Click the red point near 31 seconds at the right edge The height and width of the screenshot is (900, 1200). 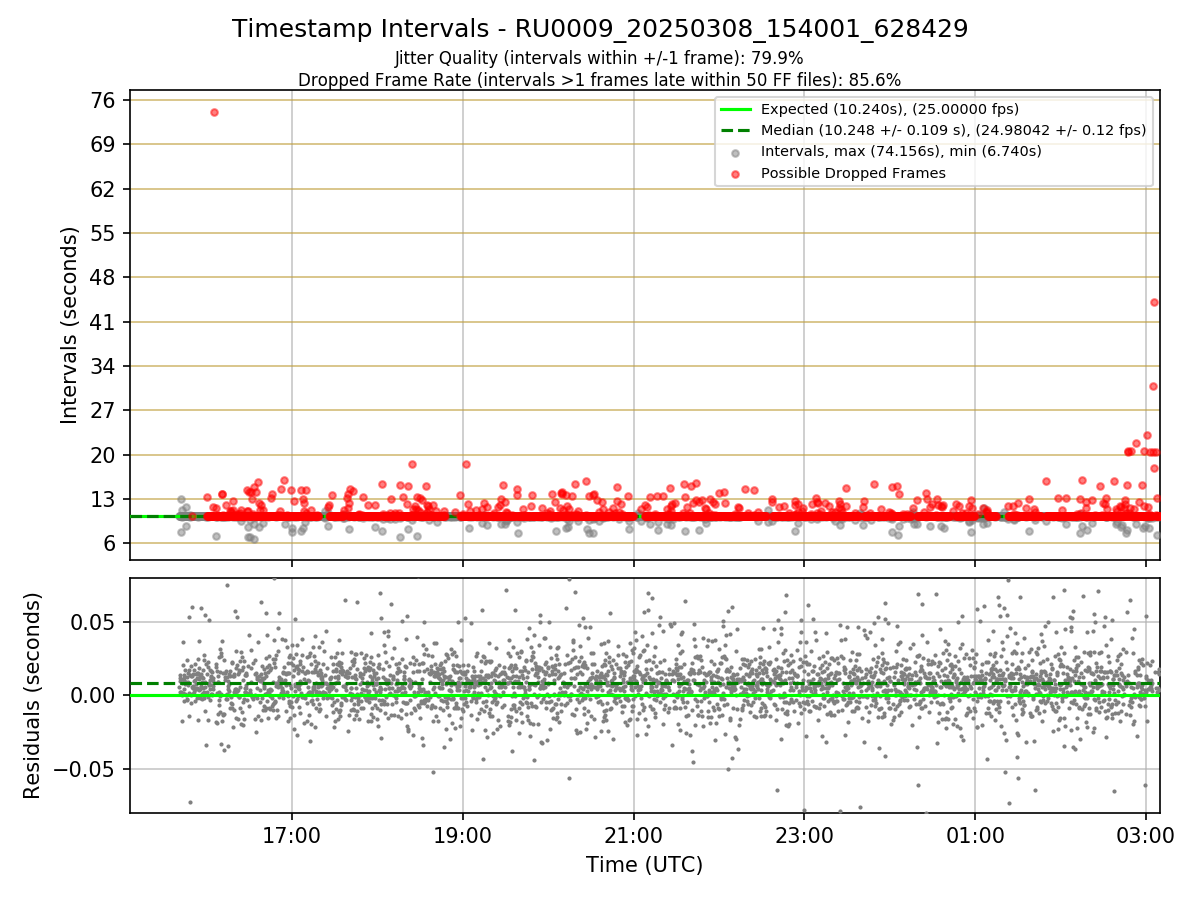[x=1153, y=386]
